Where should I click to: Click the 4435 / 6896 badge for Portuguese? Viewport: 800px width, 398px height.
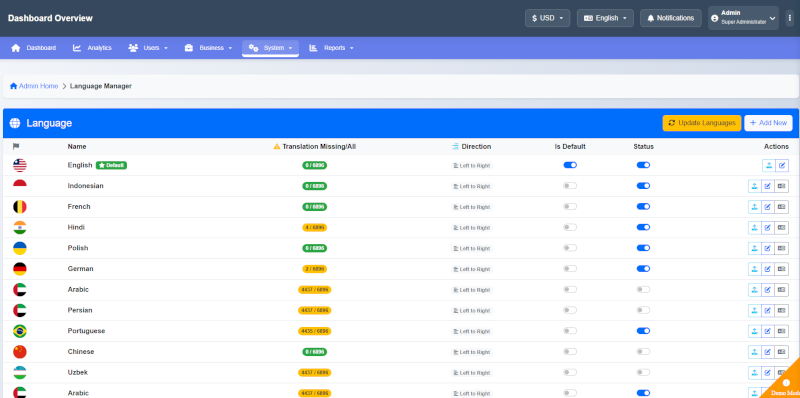tap(315, 331)
